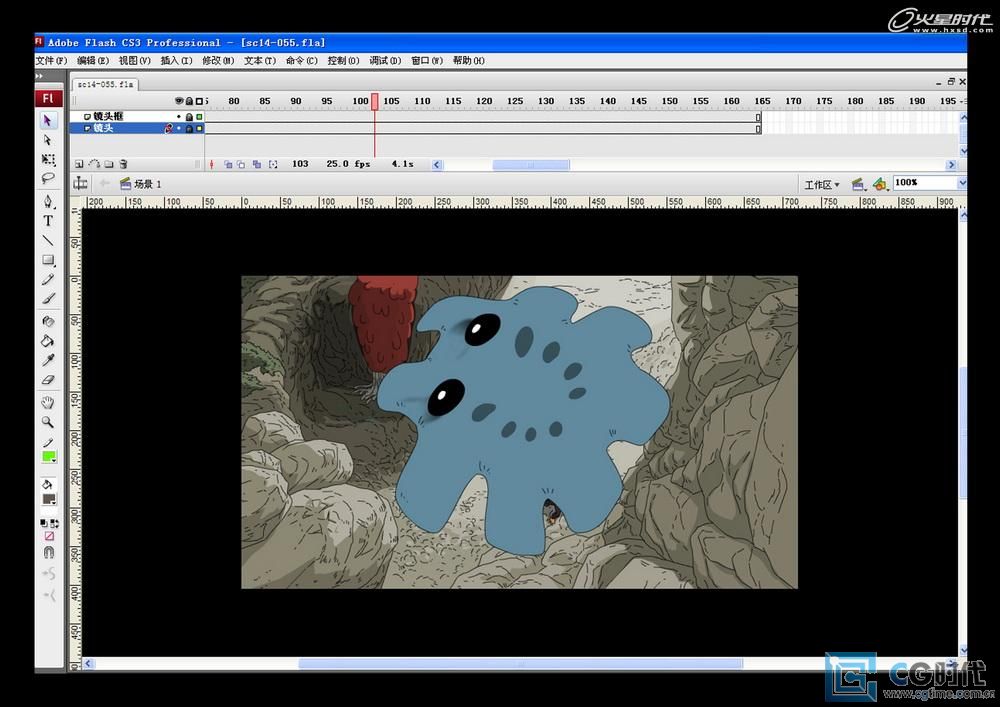1000x707 pixels.
Task: Unlock the 镜头 layer
Action: coord(189,129)
